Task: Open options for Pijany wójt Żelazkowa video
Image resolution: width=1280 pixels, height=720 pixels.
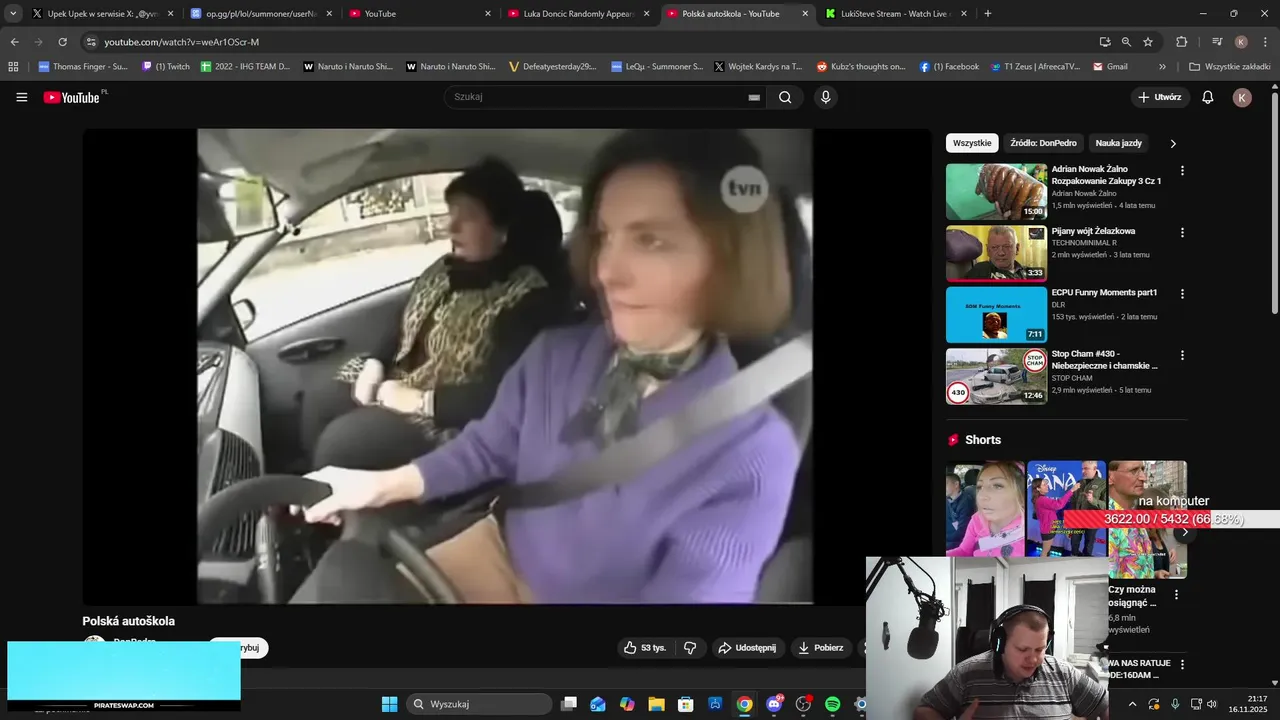Action: (x=1182, y=233)
